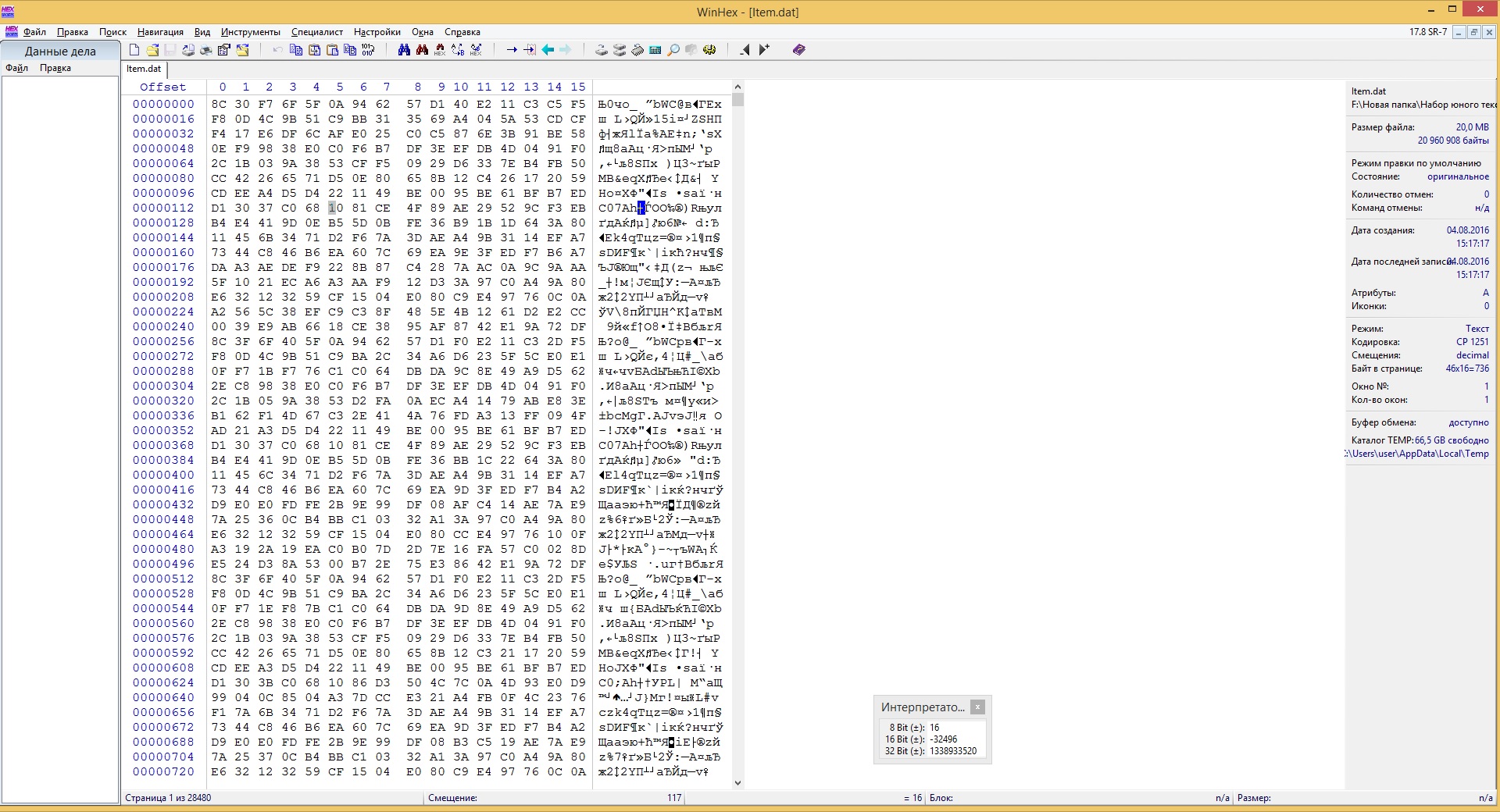Click file size 20 960 908 байты
This screenshot has width=1500, height=812.
pyautogui.click(x=1453, y=141)
